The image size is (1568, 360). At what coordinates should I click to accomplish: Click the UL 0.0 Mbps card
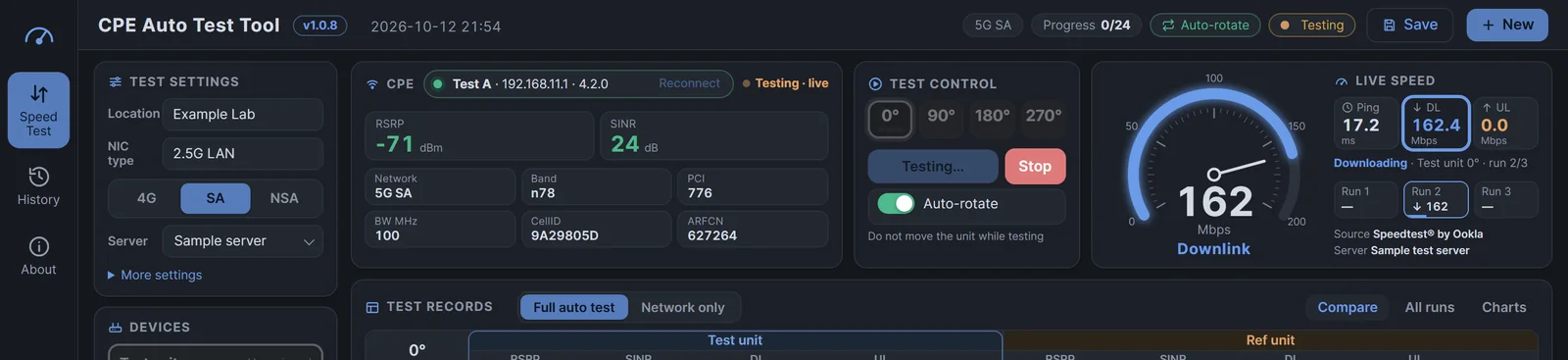1505,123
